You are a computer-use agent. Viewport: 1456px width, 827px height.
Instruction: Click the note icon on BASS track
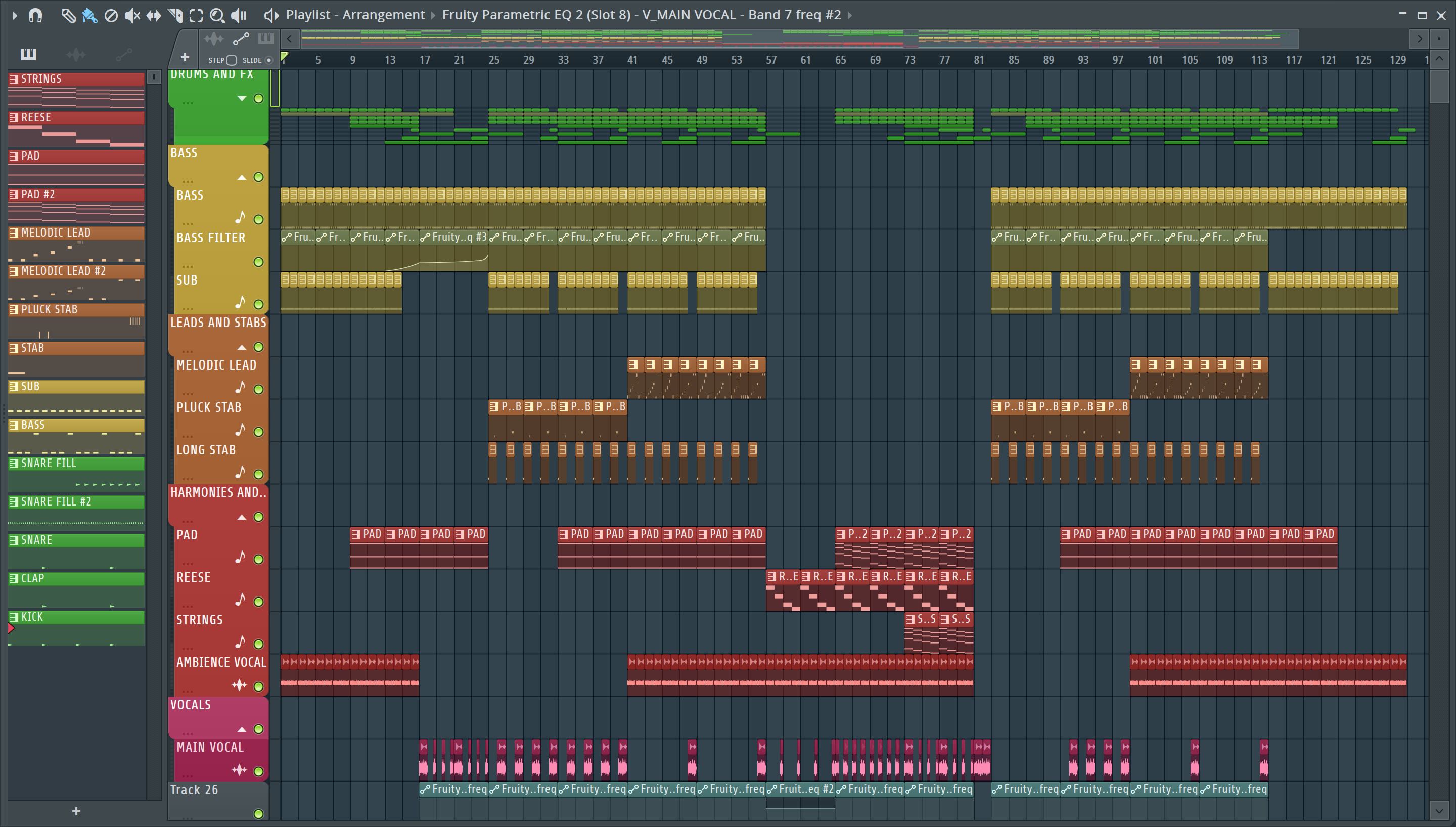[240, 217]
